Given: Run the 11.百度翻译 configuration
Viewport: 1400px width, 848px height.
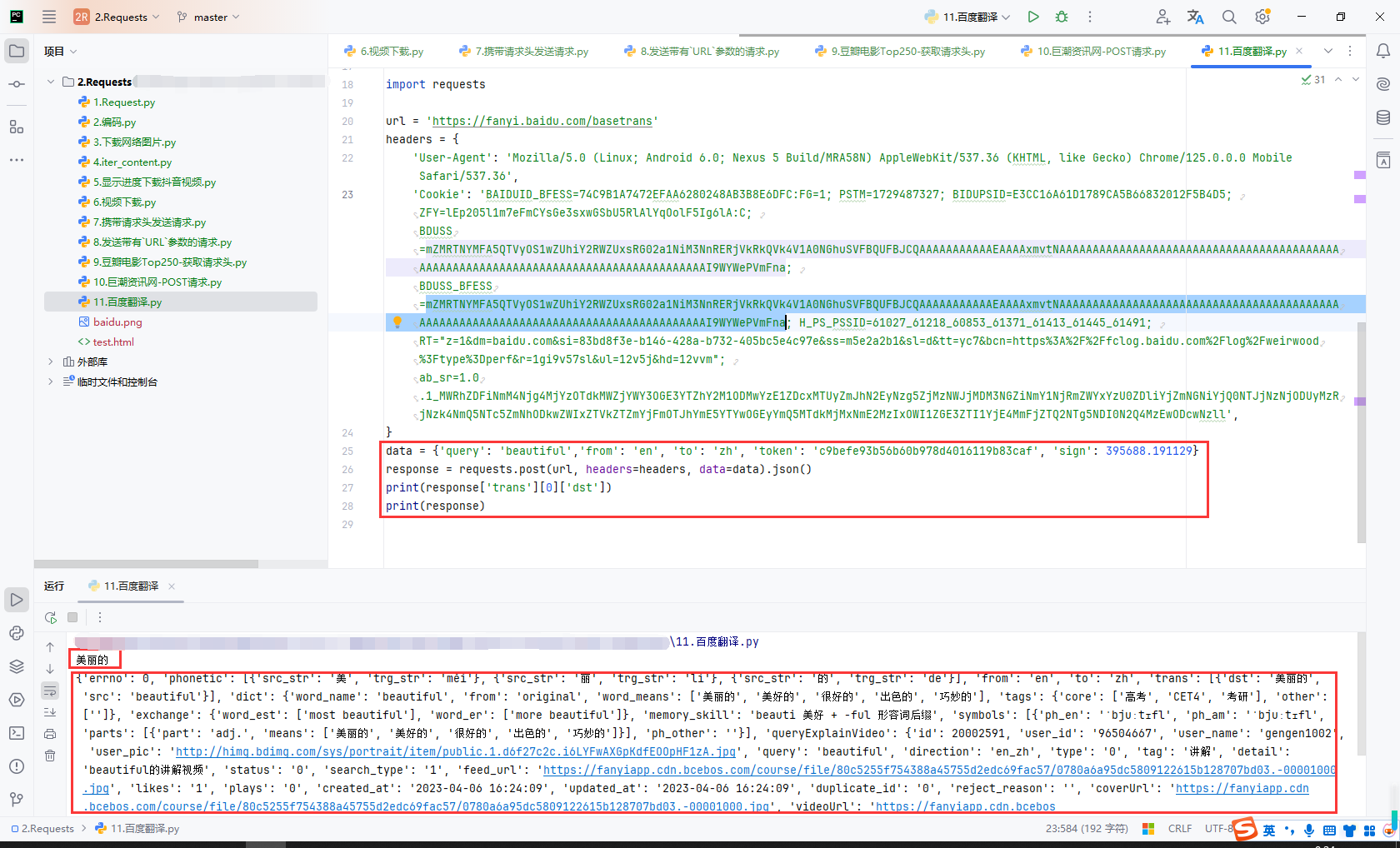Looking at the screenshot, I should click(x=1033, y=17).
